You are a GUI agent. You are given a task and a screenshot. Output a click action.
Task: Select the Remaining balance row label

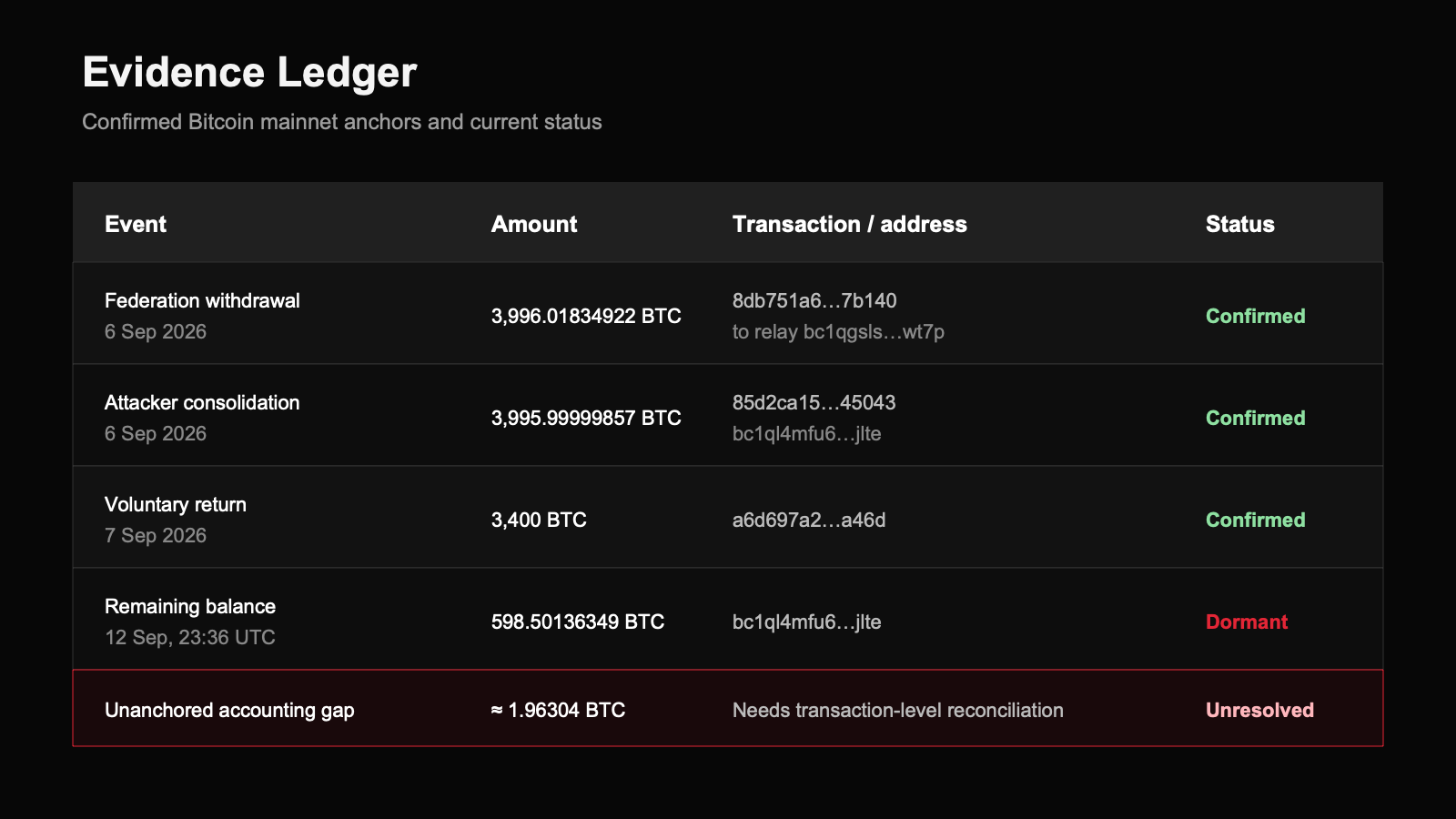pos(190,606)
